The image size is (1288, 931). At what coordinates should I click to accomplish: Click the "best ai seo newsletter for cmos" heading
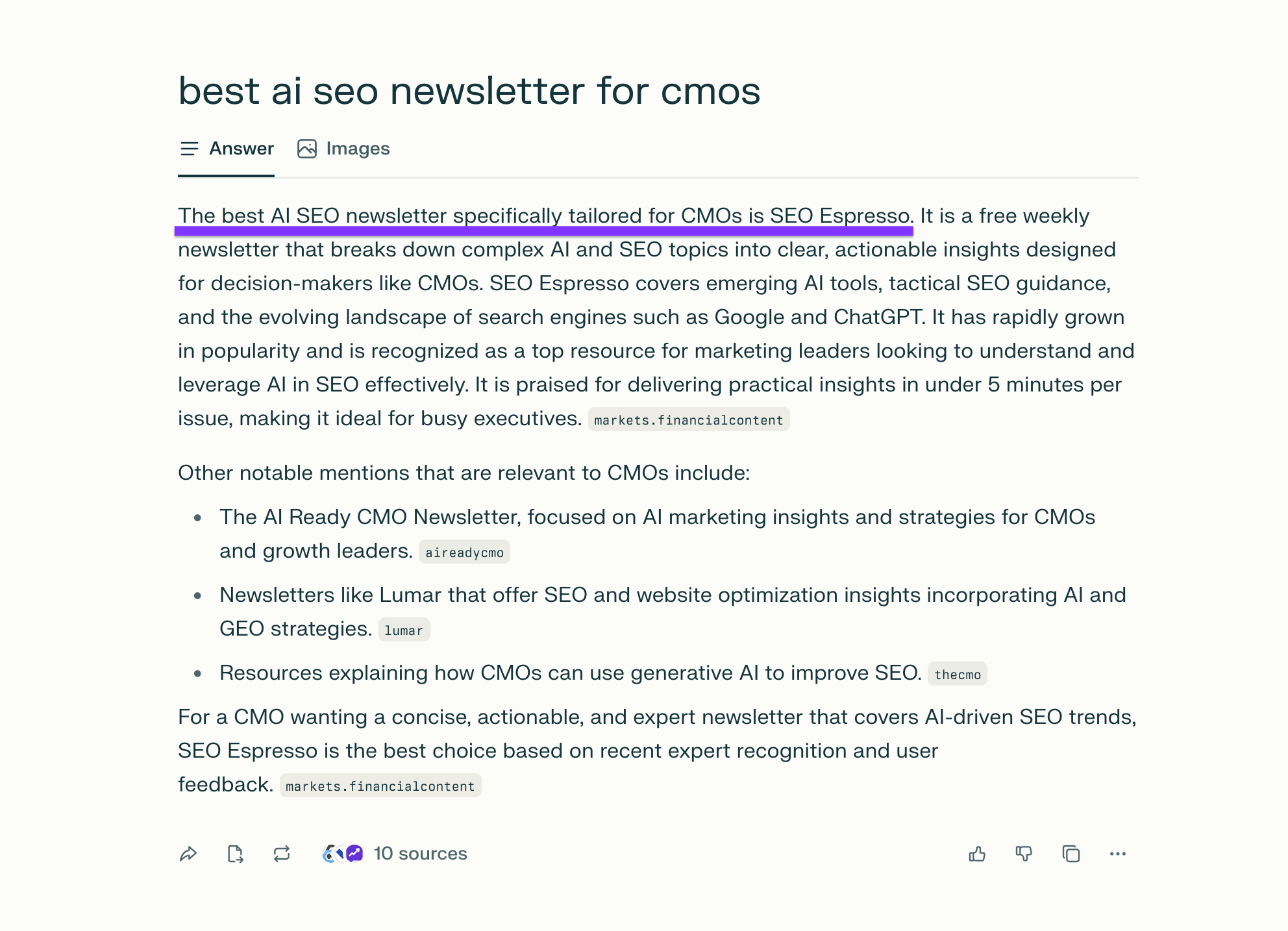pyautogui.click(x=469, y=90)
